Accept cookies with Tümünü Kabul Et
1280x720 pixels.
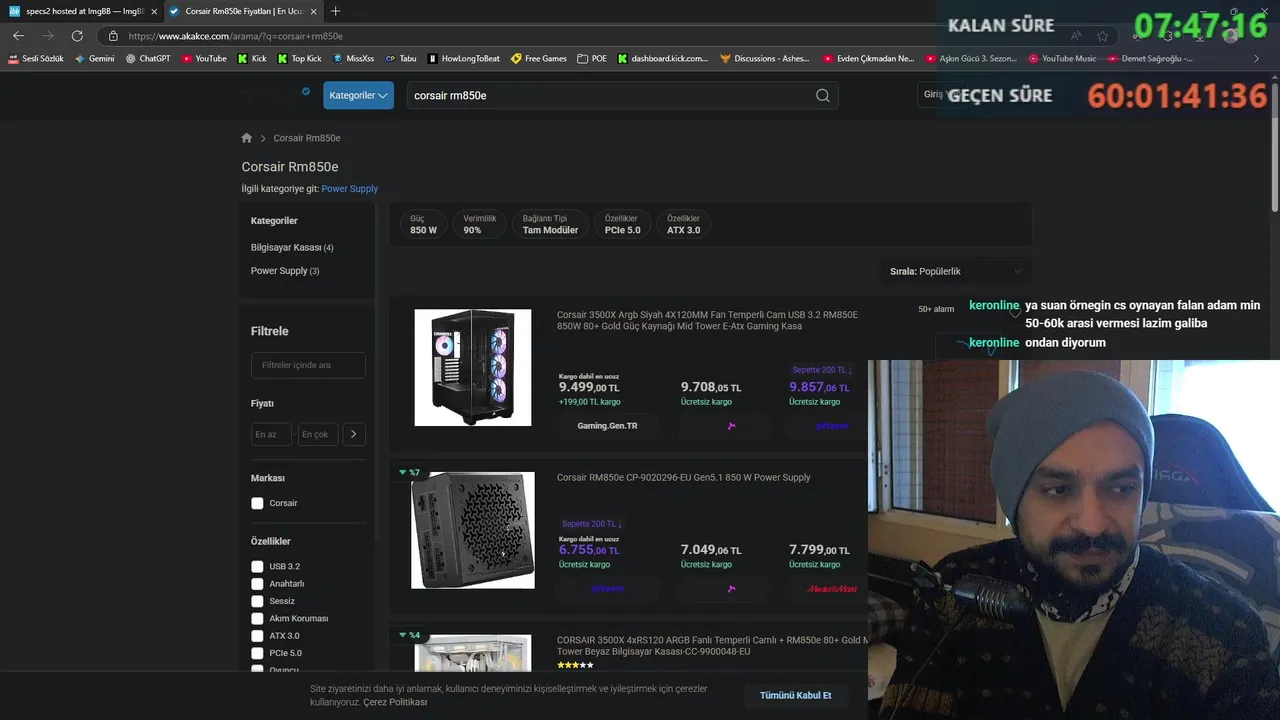[x=795, y=695]
